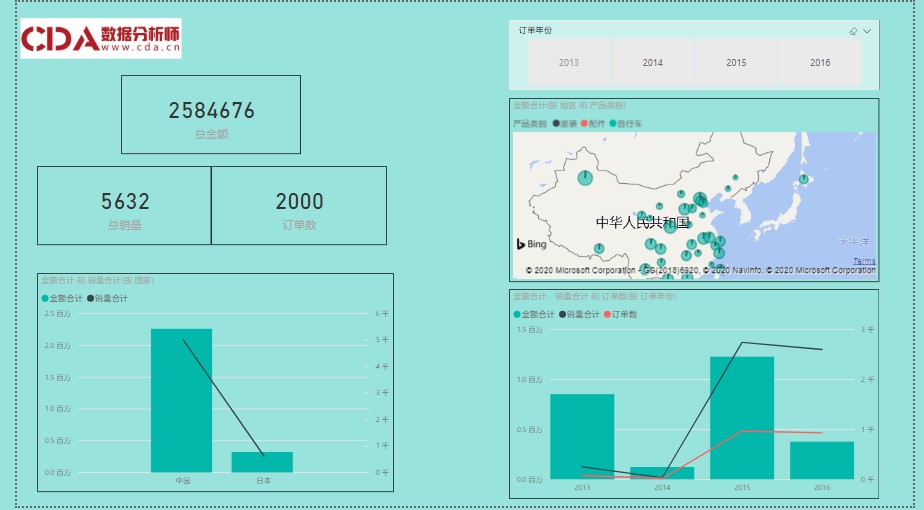Screen dimensions: 924x510
Task: Click the 总金额 card showing 2584676
Action: click(211, 114)
